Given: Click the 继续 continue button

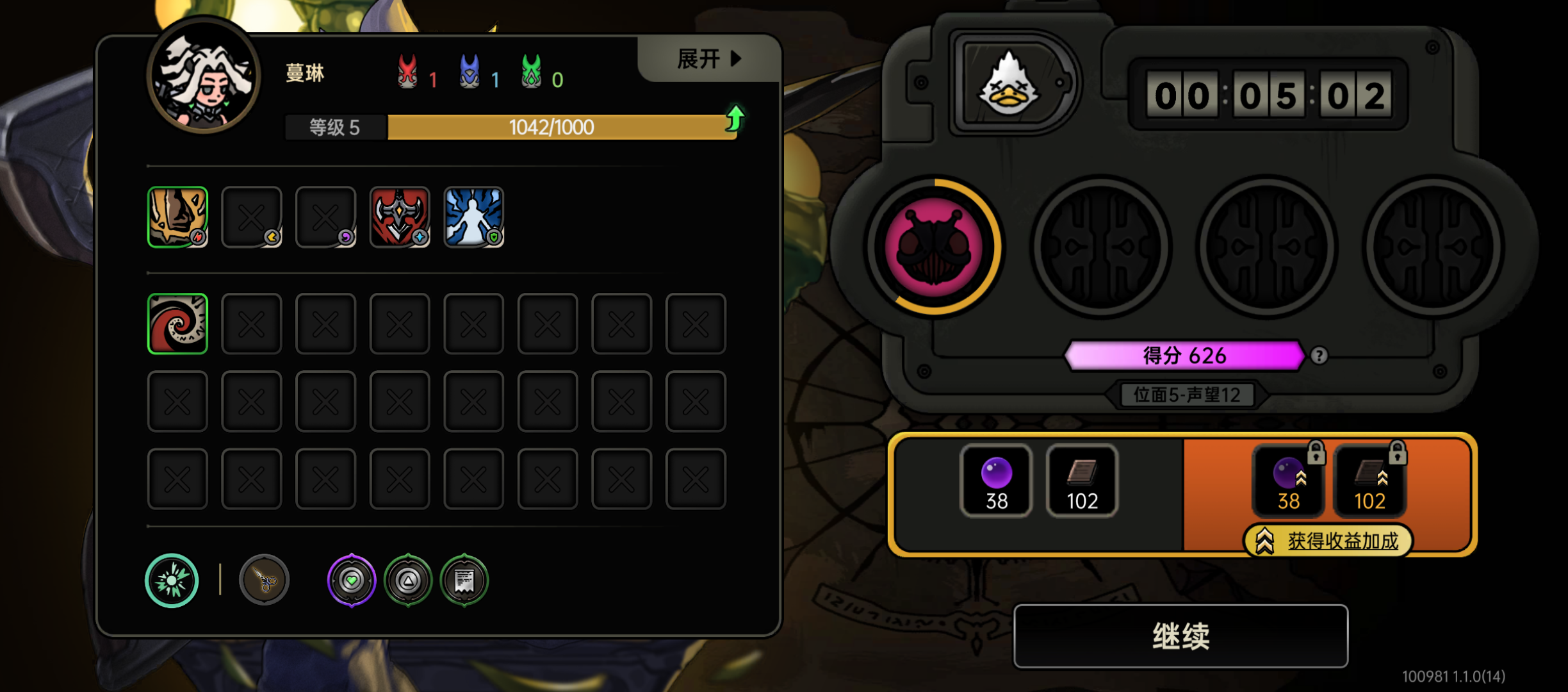Looking at the screenshot, I should click(x=1180, y=636).
